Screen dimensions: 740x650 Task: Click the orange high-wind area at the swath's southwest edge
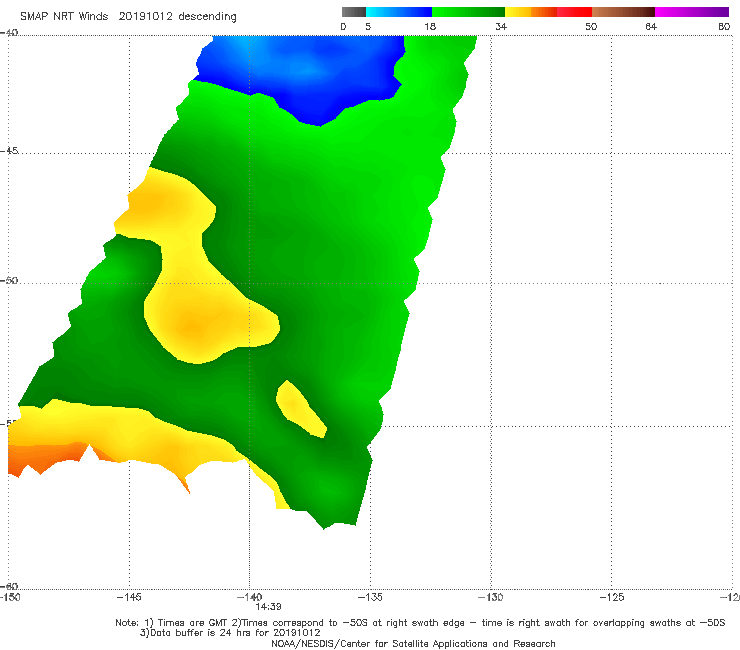[45, 457]
